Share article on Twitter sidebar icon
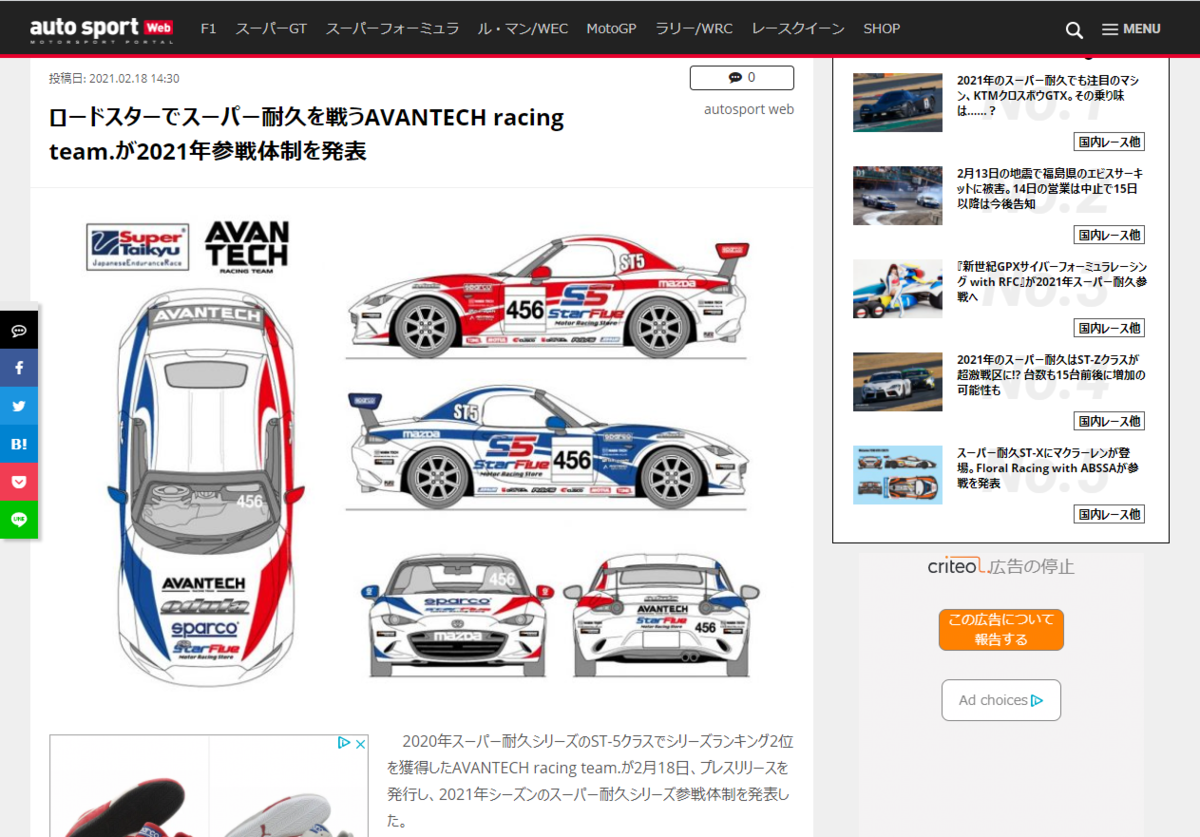 coord(19,407)
